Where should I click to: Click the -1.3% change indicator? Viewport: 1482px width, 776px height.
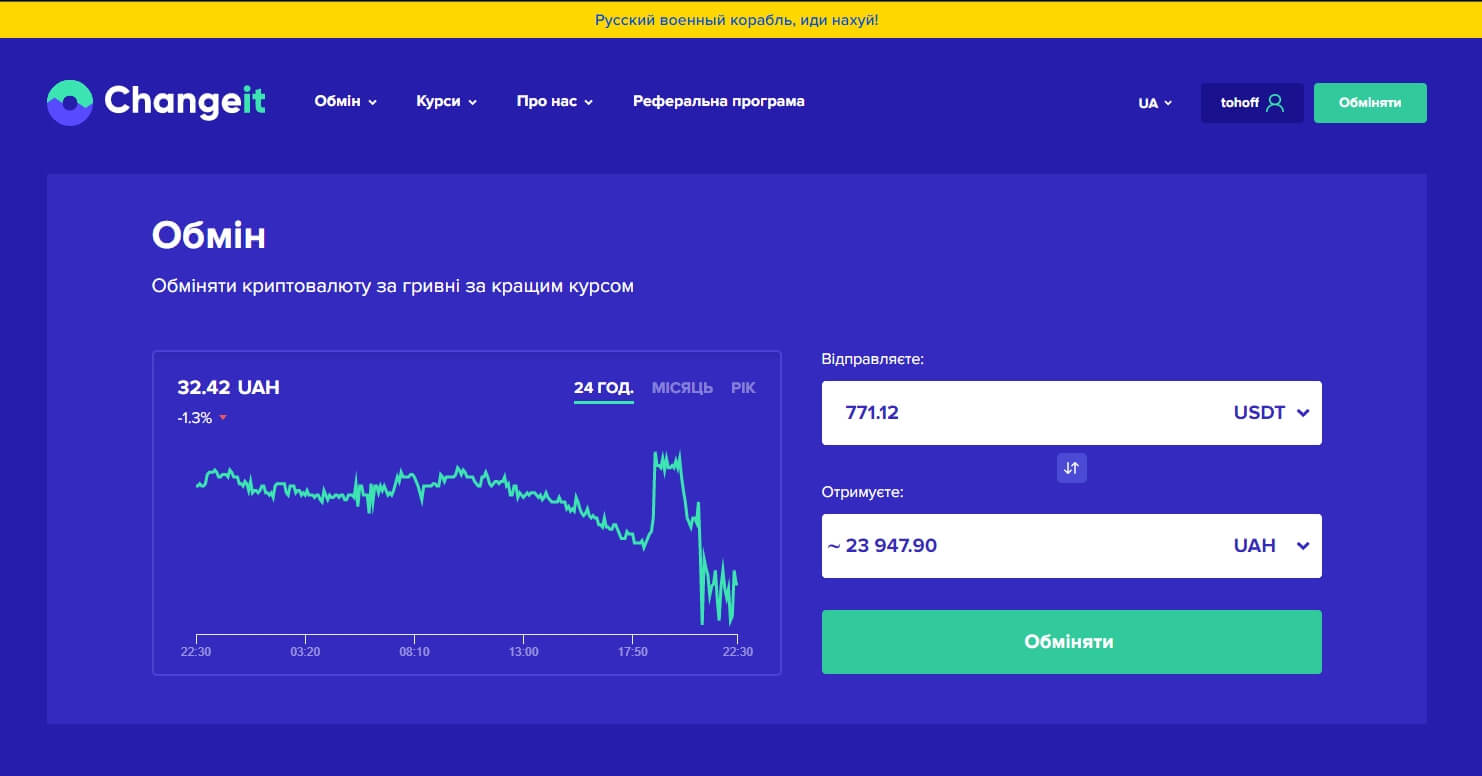click(202, 418)
